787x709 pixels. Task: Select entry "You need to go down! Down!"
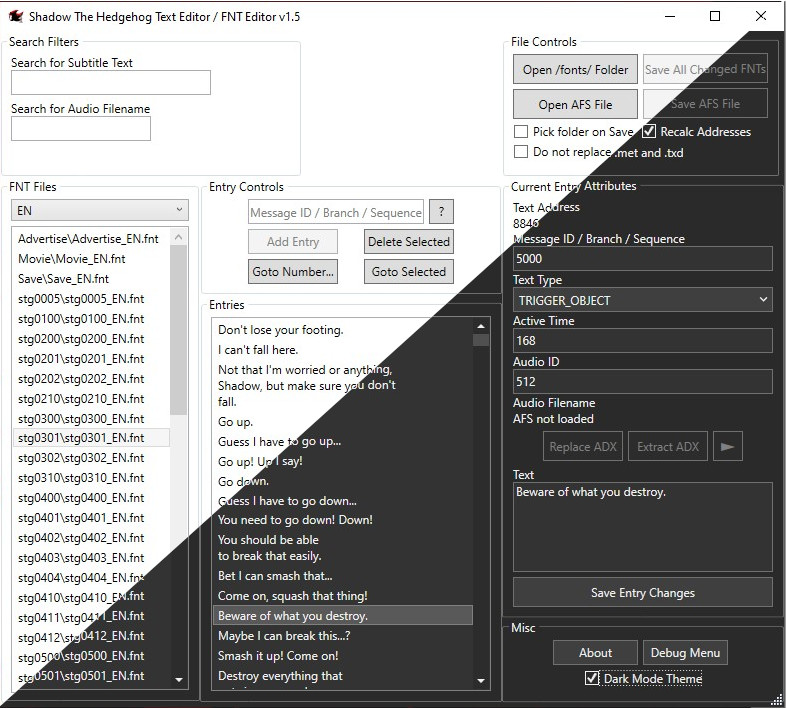click(x=343, y=520)
